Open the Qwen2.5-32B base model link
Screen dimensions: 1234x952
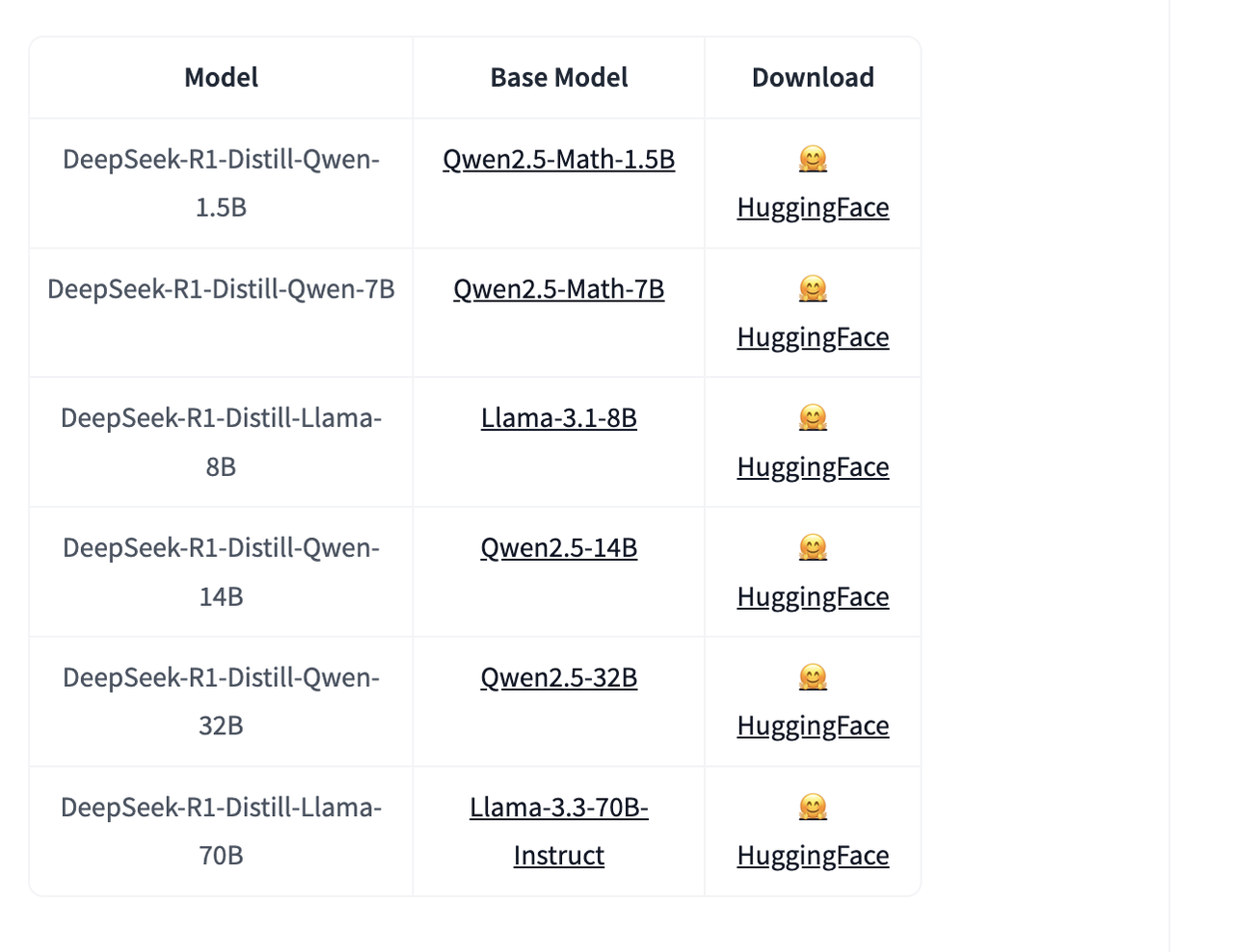pyautogui.click(x=558, y=677)
